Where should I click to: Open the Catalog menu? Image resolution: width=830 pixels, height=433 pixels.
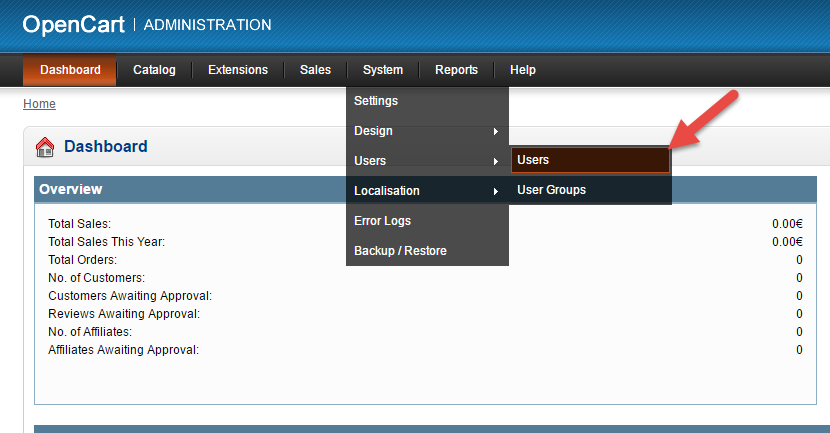pyautogui.click(x=154, y=70)
